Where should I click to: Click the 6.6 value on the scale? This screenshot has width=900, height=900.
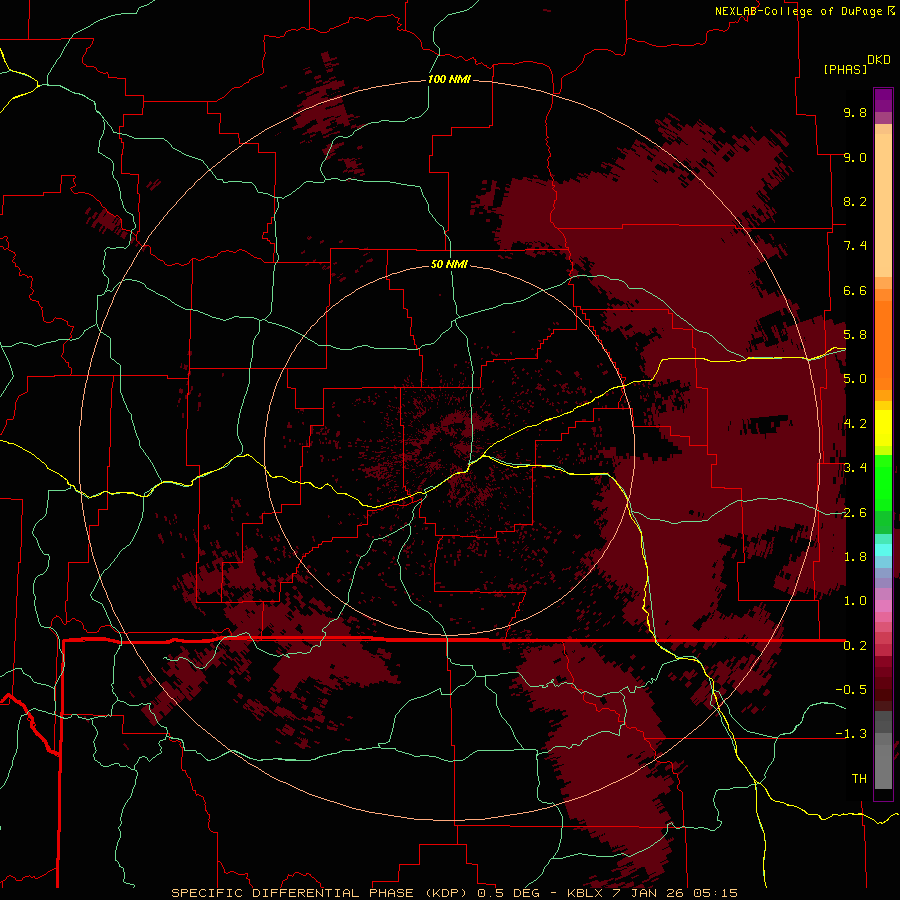point(855,290)
